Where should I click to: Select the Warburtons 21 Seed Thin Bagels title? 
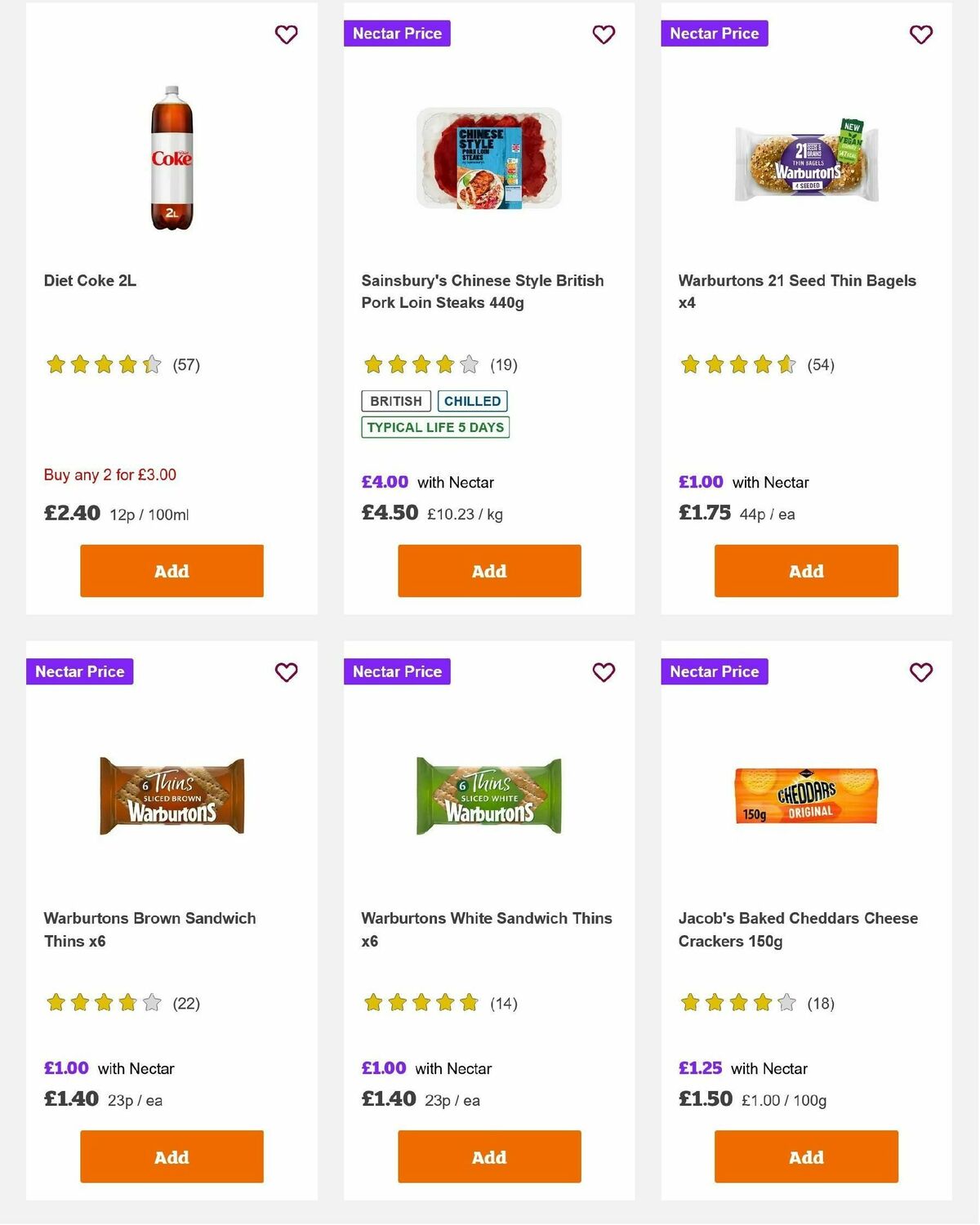click(796, 292)
